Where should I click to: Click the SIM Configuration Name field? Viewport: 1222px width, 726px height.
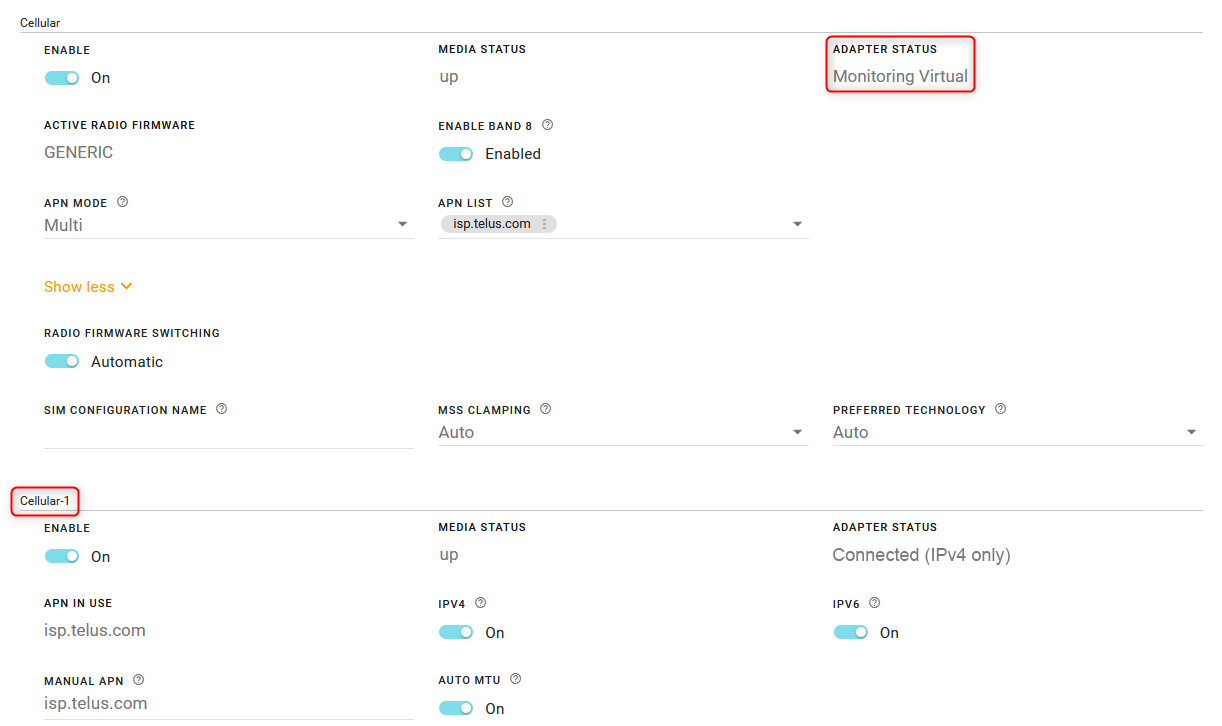coord(228,435)
